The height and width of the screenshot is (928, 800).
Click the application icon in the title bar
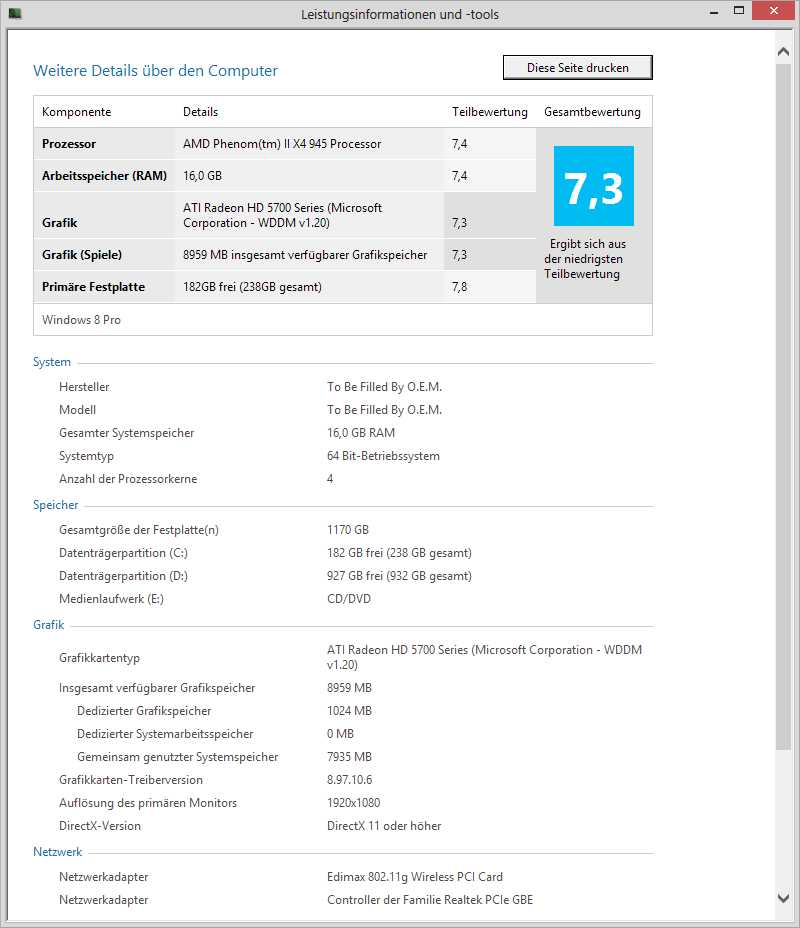[14, 11]
